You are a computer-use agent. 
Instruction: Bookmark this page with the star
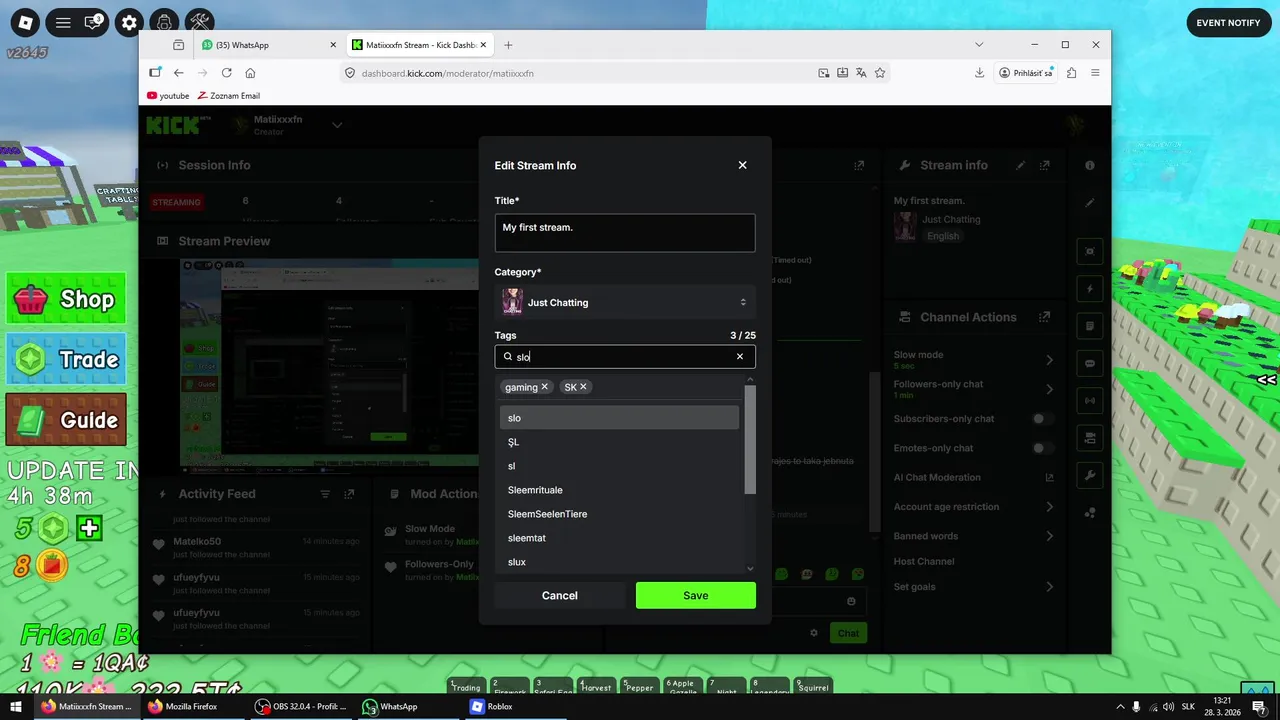tap(880, 73)
